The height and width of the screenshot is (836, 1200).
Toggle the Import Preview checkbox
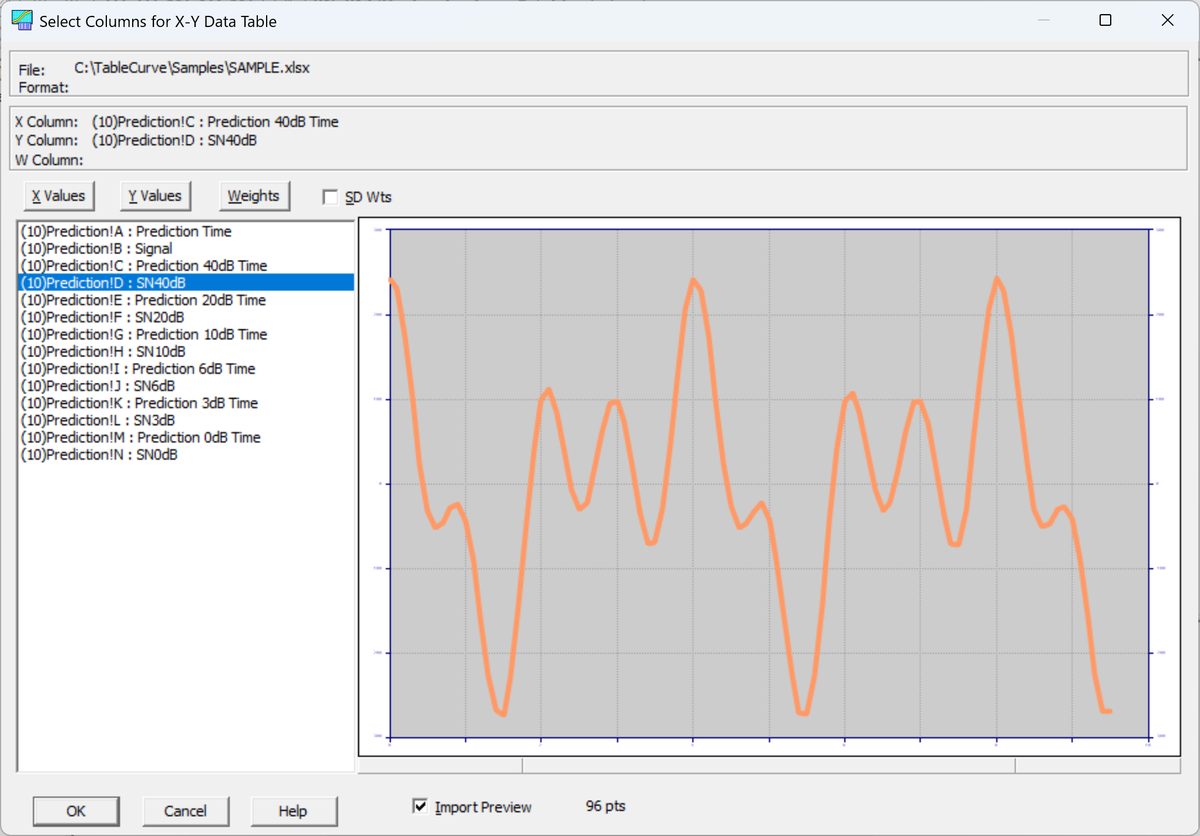(x=420, y=806)
